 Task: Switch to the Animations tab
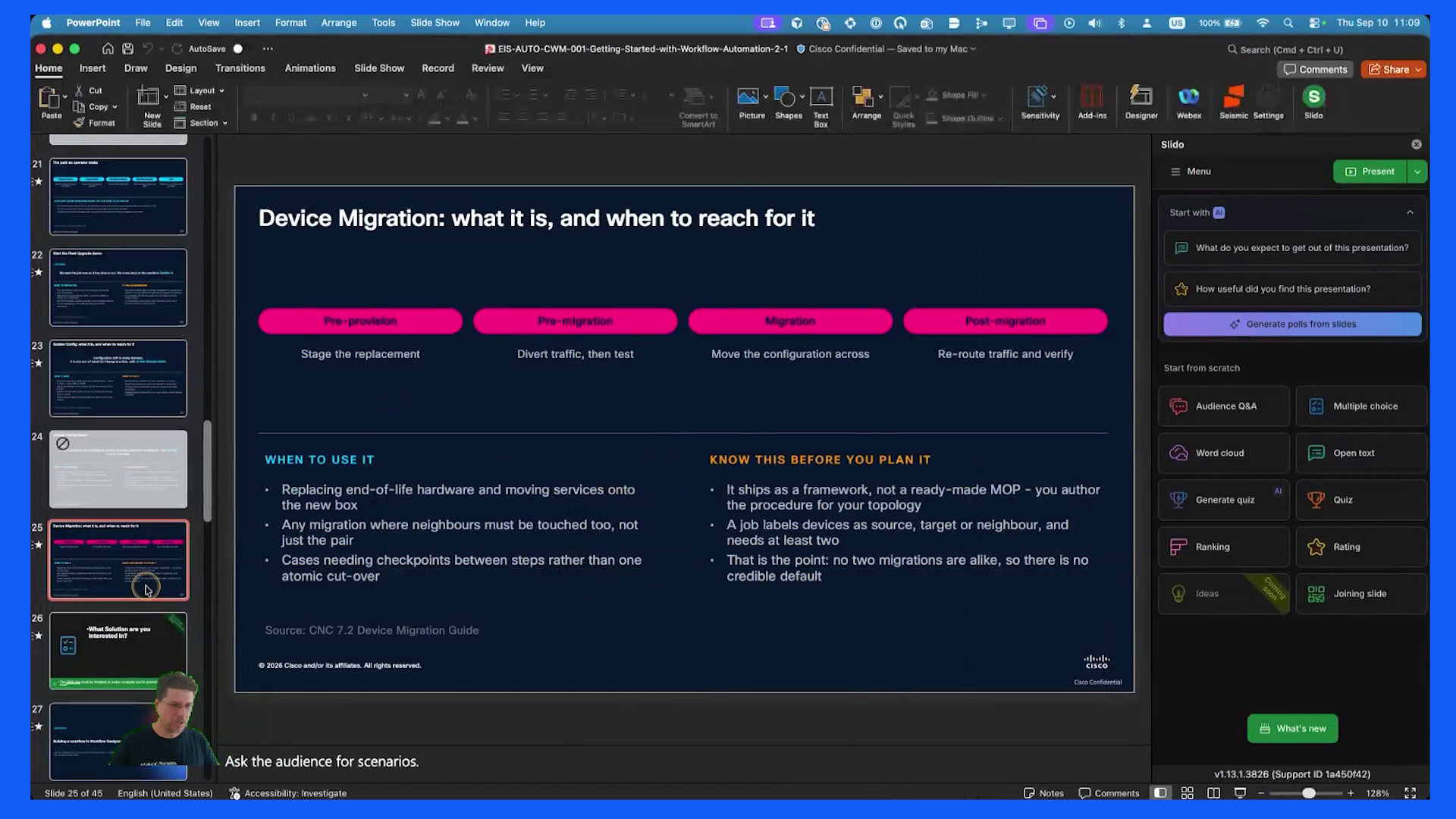tap(310, 68)
